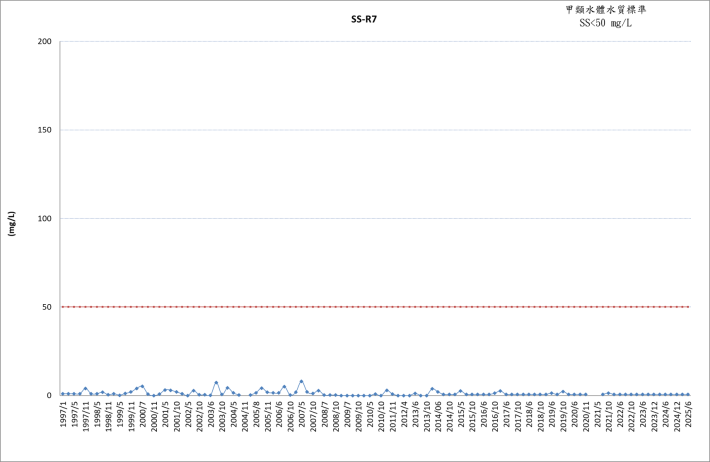
Task: Click the 2013/10 x-axis label
Action: click(427, 415)
